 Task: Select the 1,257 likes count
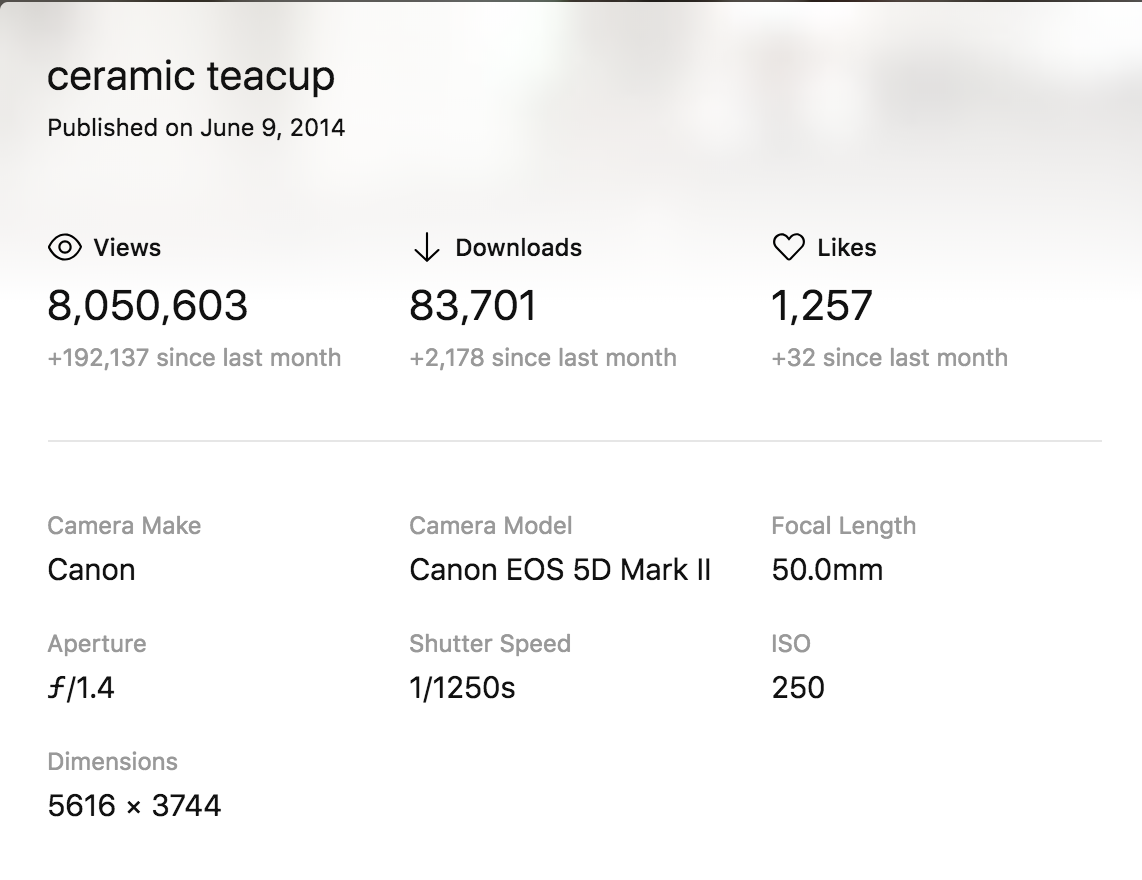point(821,306)
